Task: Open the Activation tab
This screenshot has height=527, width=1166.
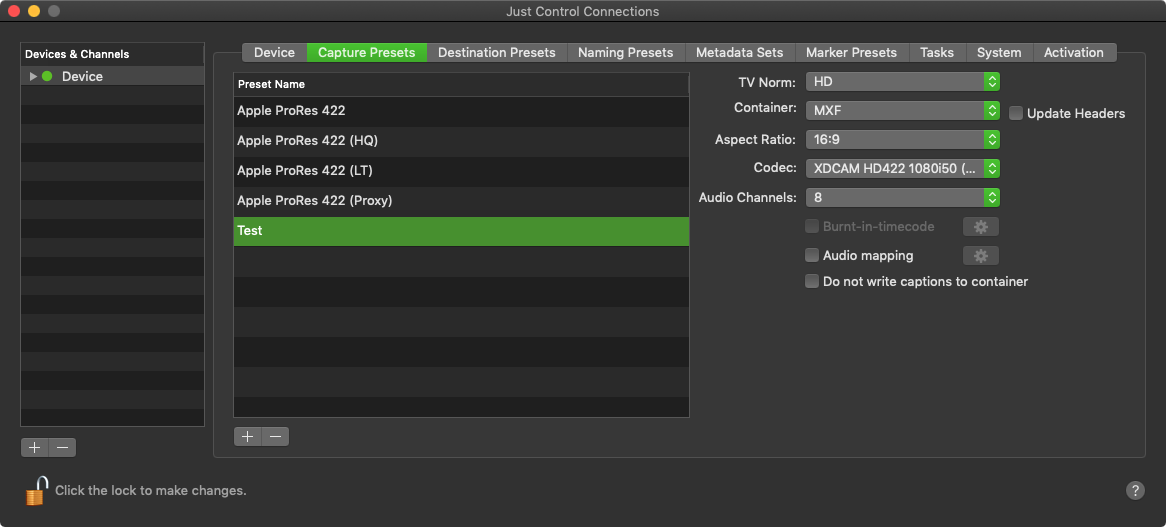Action: pos(1074,53)
